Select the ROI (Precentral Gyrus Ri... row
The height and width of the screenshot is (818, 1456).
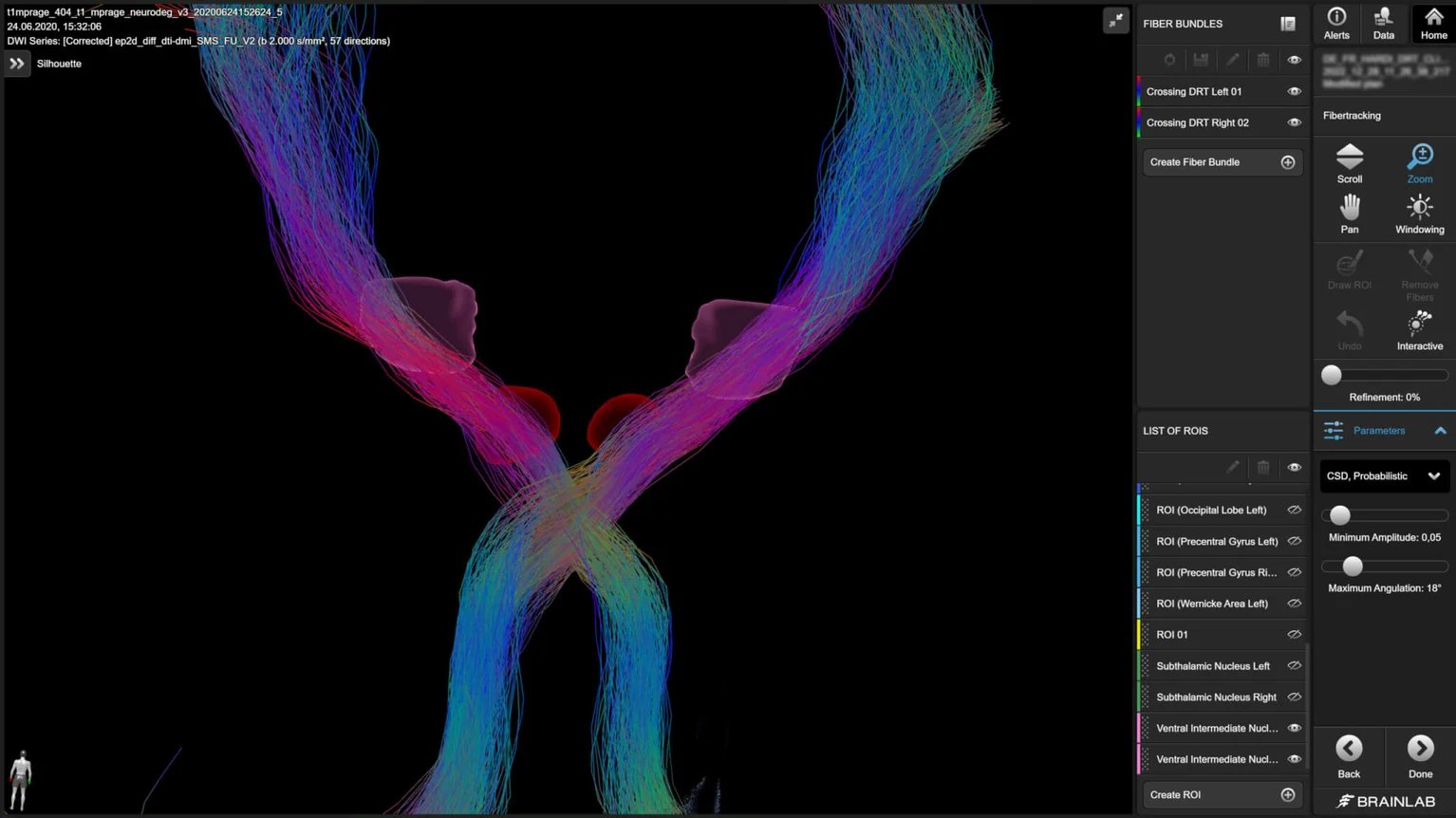pyautogui.click(x=1221, y=573)
